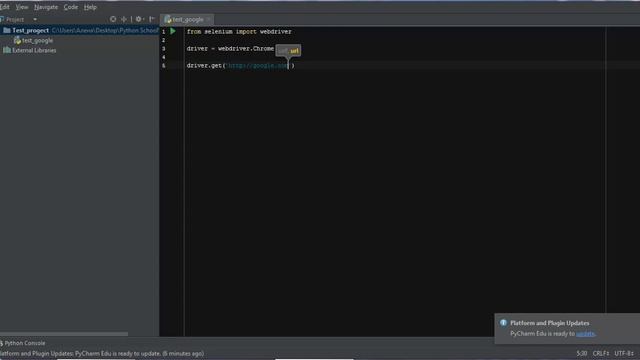Click the External Libraries icon
The width and height of the screenshot is (640, 360).
(7, 50)
